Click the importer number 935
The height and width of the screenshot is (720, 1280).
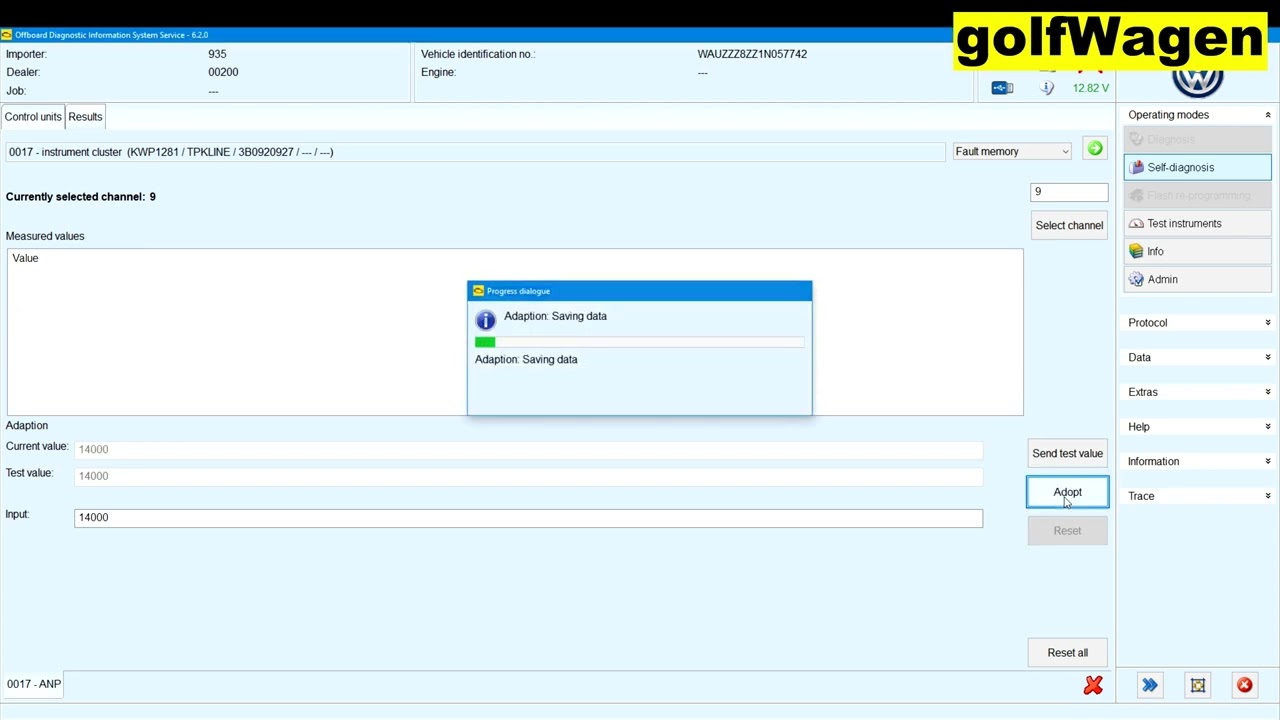point(217,54)
